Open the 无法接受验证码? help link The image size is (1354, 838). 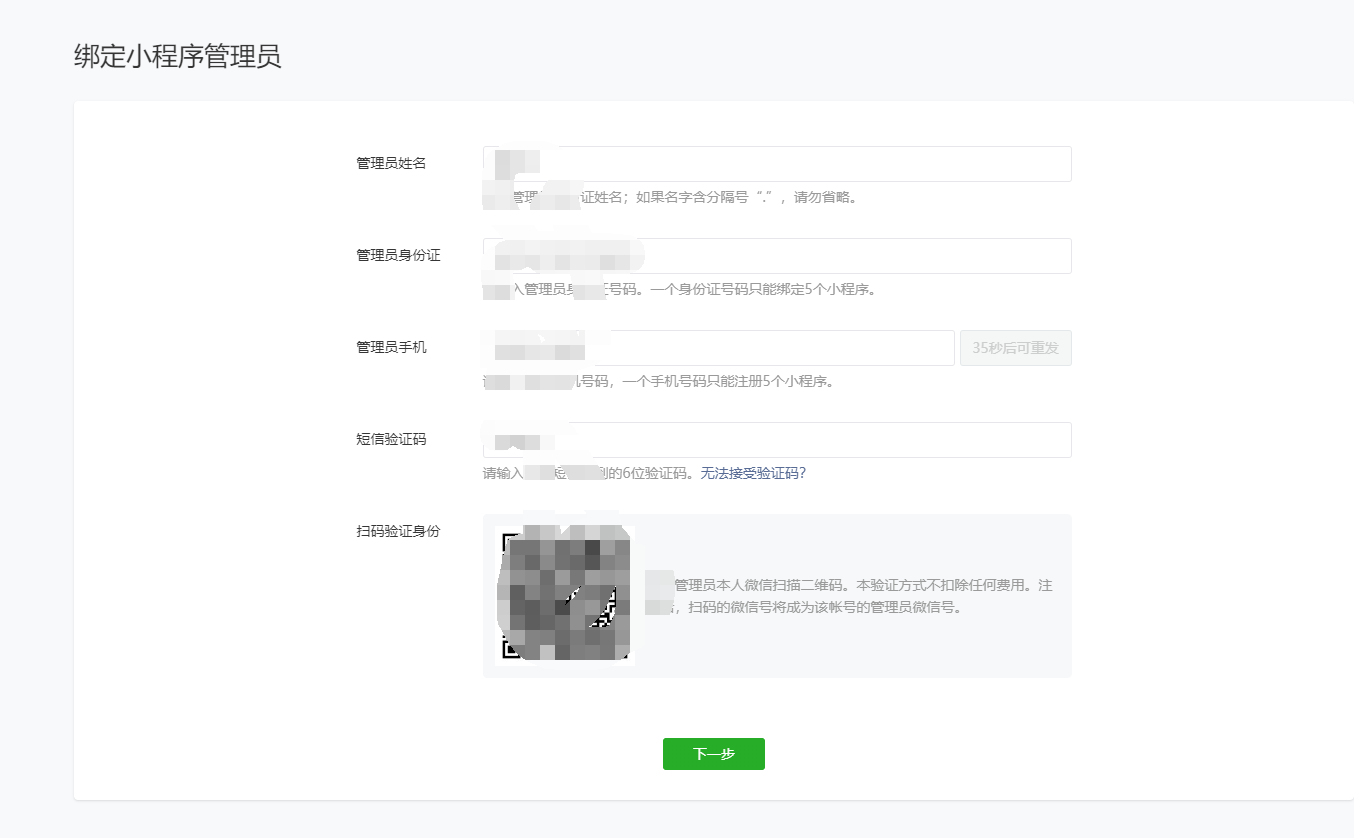(x=753, y=473)
